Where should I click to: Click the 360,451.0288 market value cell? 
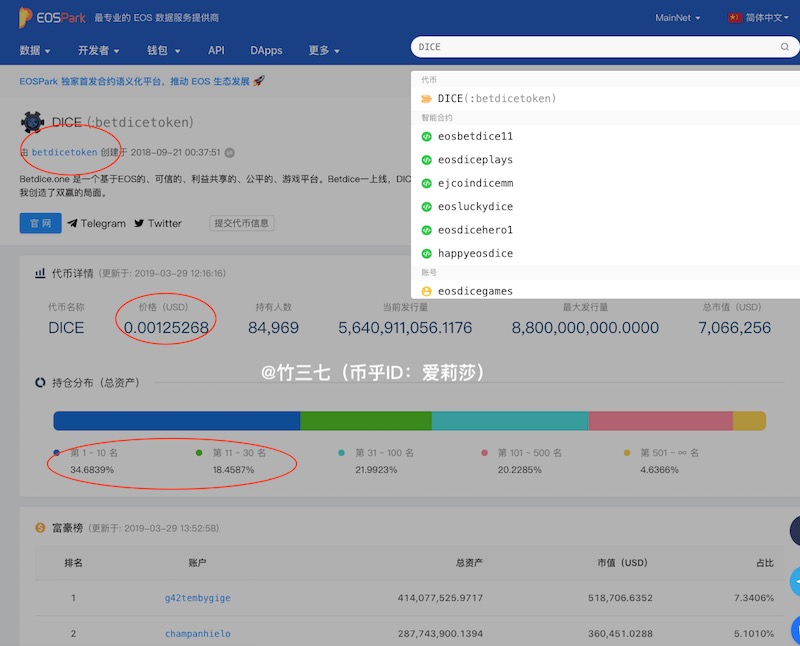click(x=620, y=634)
